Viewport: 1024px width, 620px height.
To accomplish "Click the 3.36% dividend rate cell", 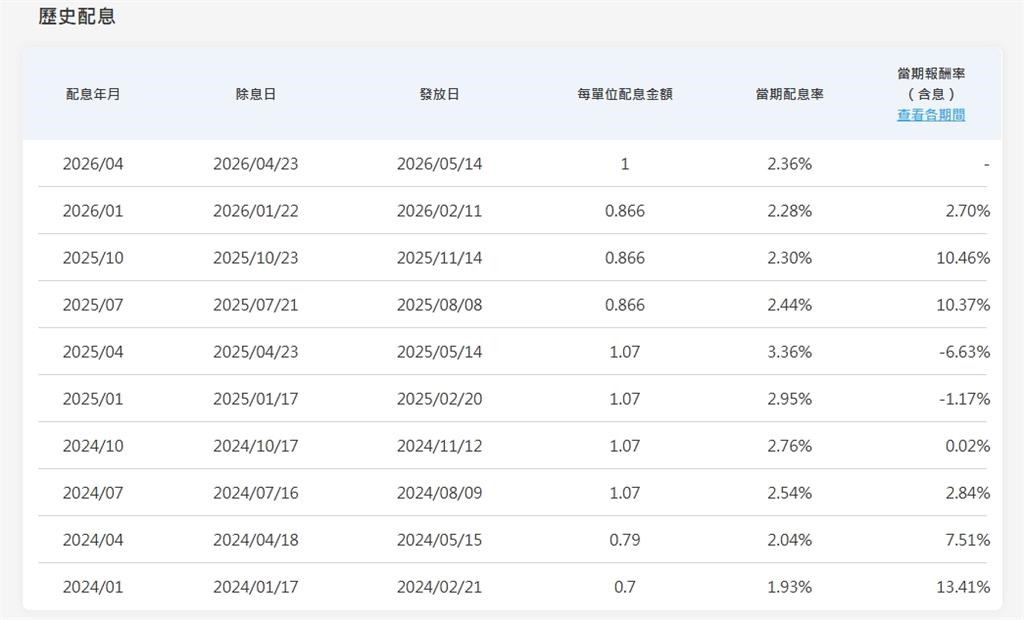I will [x=789, y=352].
